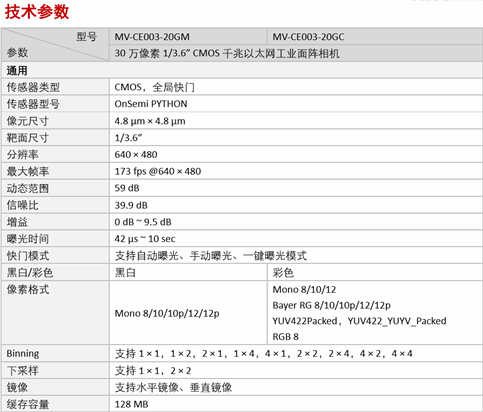
Task: Select the 39.9 dB value
Action: point(131,205)
